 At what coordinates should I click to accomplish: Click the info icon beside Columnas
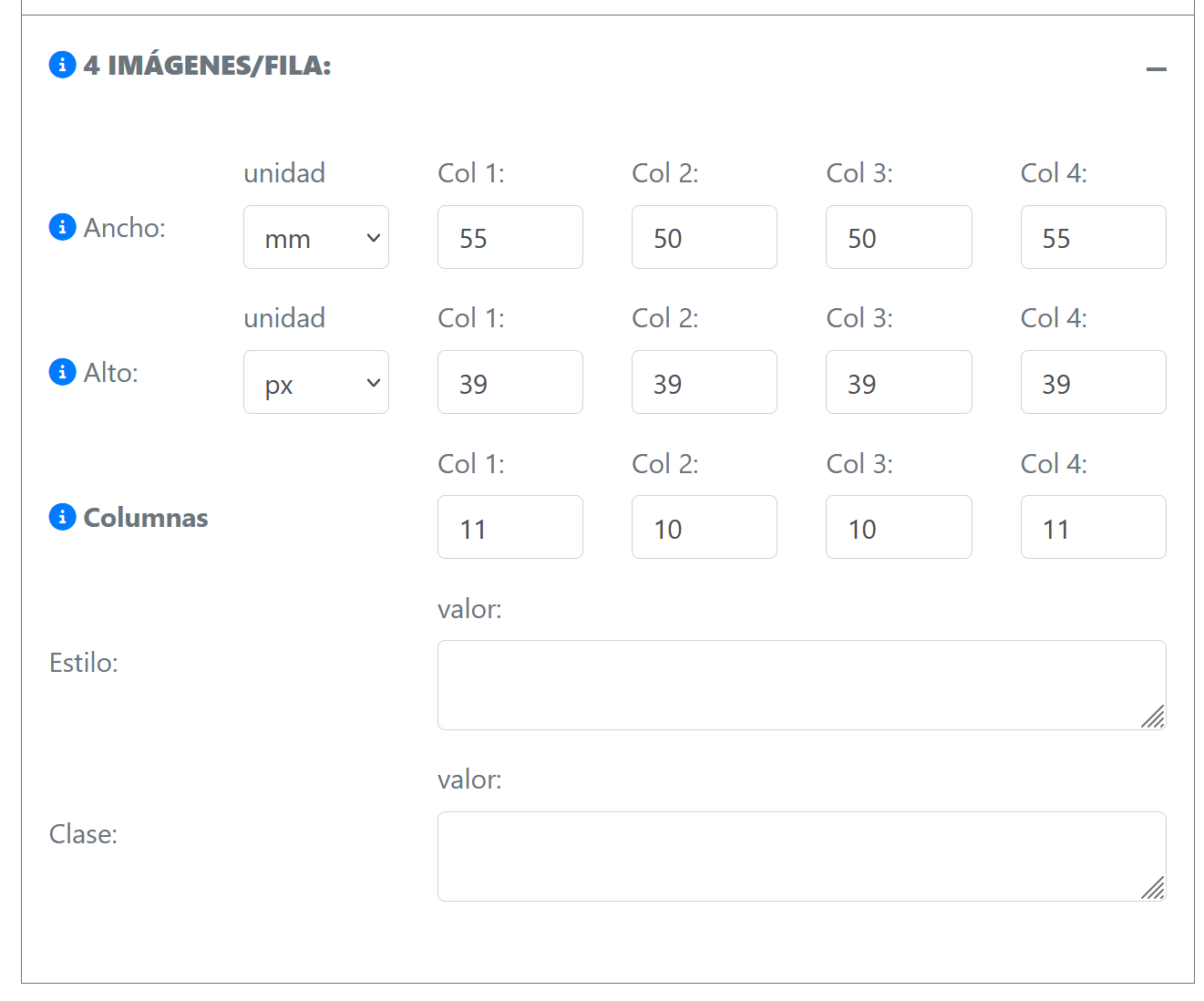click(x=62, y=517)
